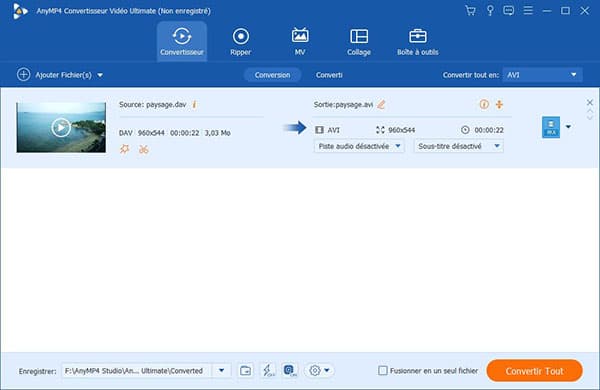
Task: Select the Conversion sub-tab
Action: [x=272, y=75]
